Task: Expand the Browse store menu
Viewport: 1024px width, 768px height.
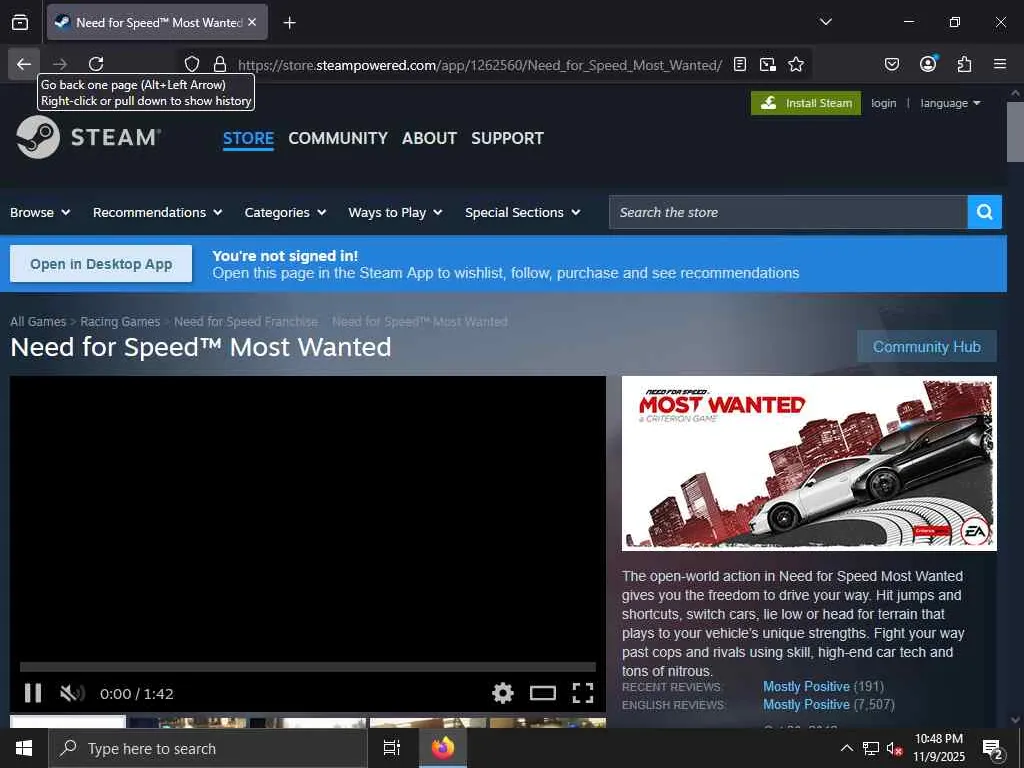Action: pos(40,212)
